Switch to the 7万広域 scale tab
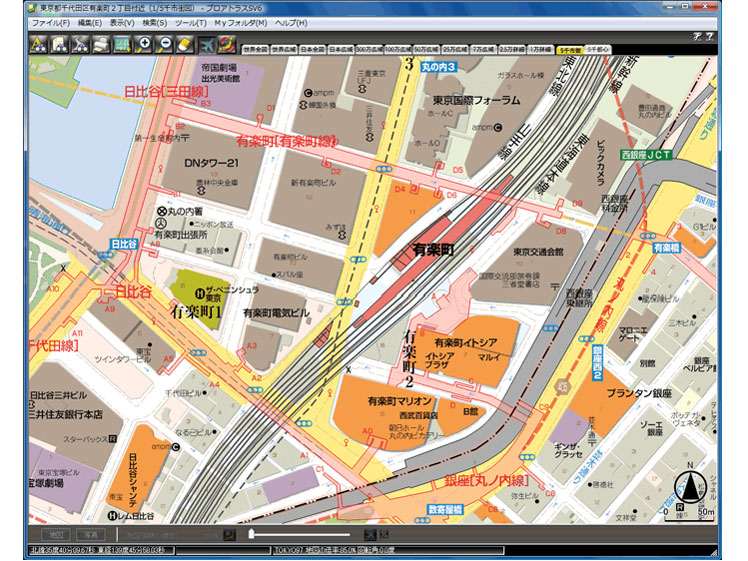This screenshot has width=748, height=561. 484,50
